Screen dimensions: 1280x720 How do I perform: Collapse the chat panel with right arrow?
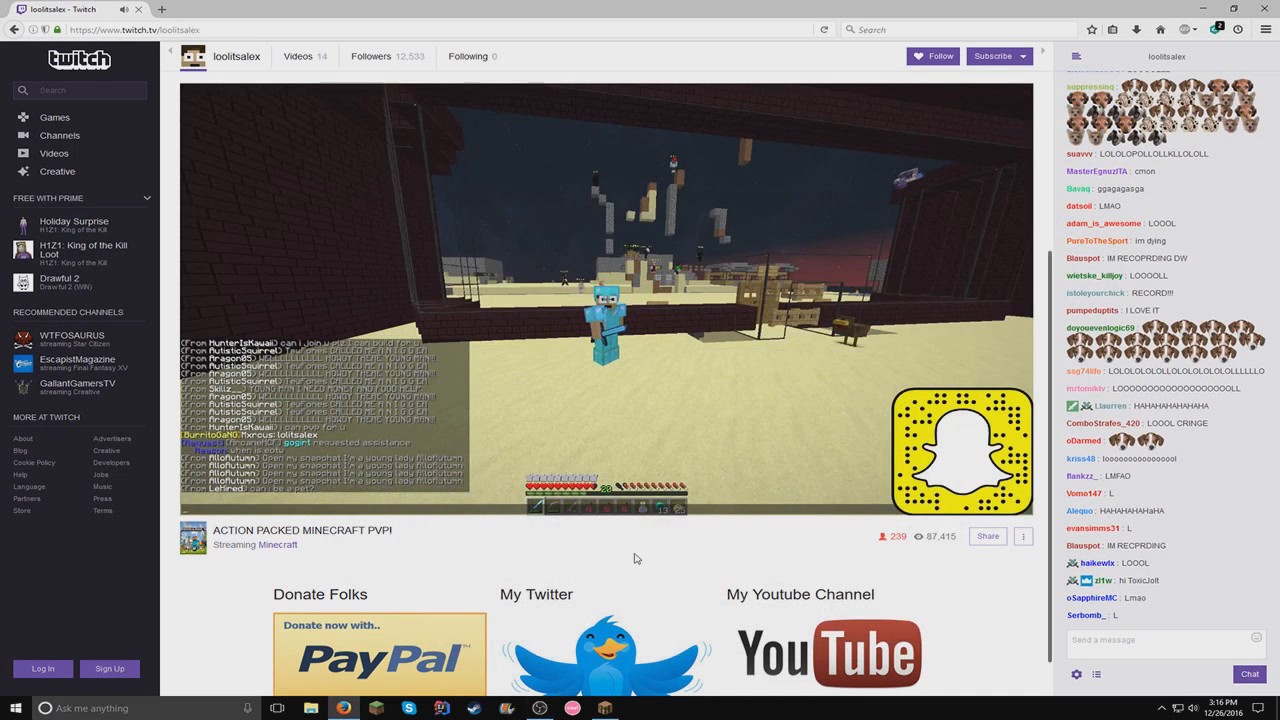(x=1043, y=51)
